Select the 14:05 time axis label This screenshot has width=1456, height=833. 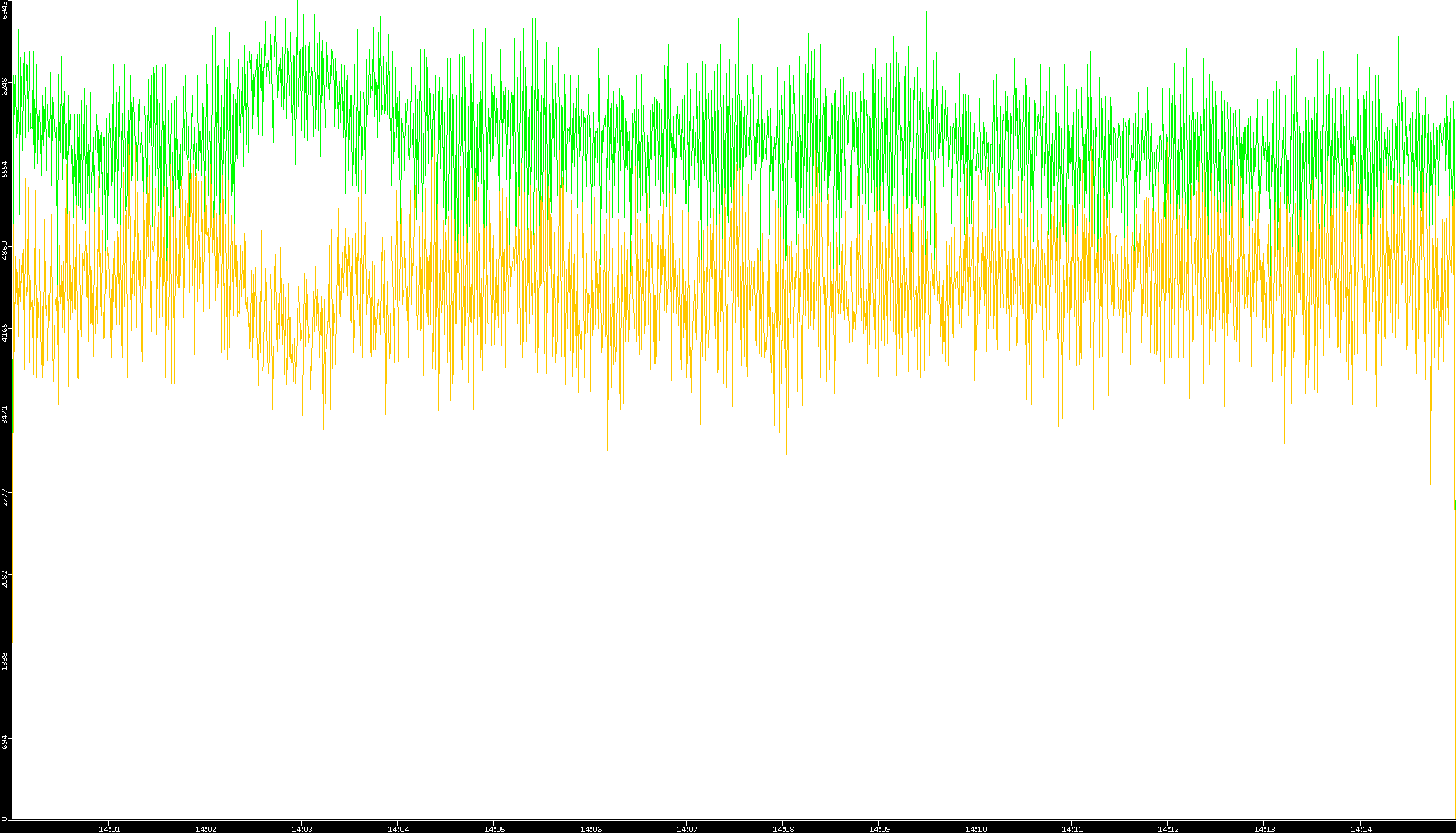pyautogui.click(x=494, y=829)
